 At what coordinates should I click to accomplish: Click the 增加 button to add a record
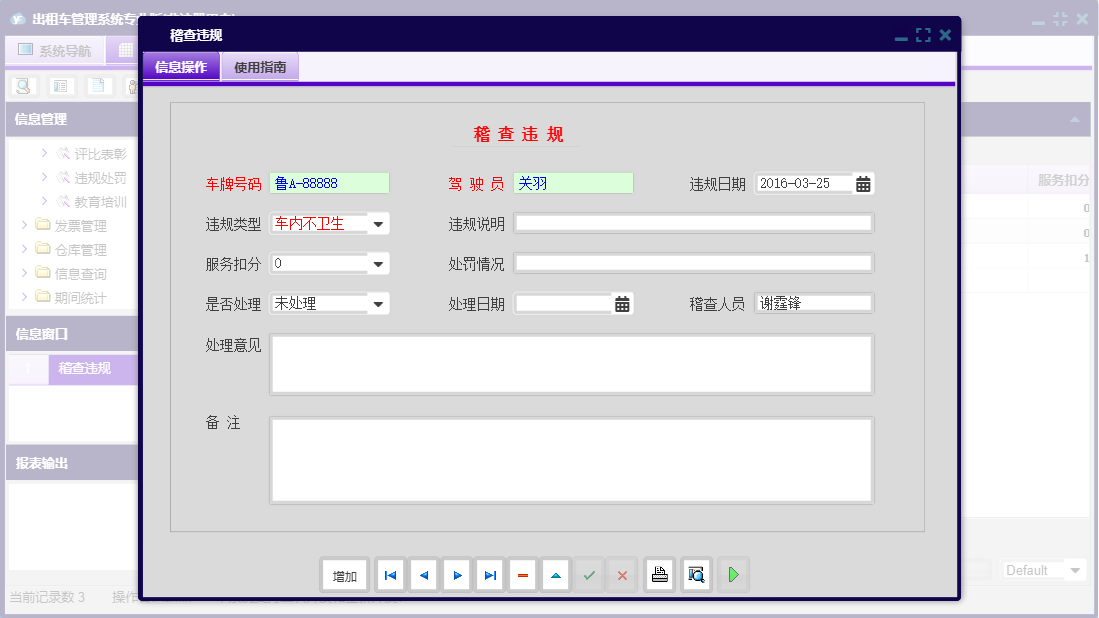coord(344,575)
